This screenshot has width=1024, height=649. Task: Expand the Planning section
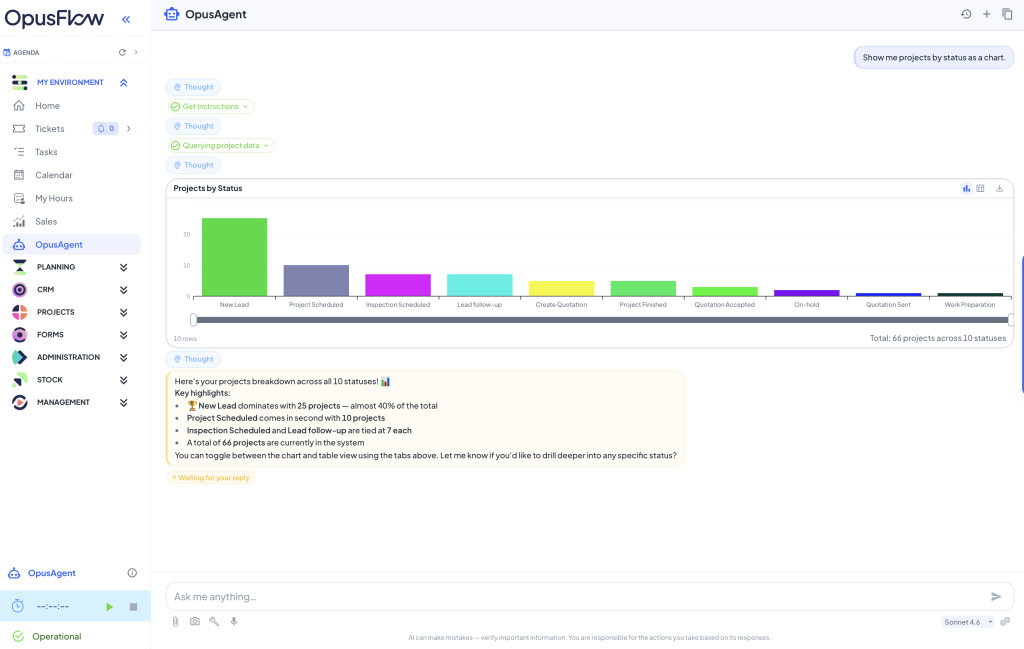point(123,268)
